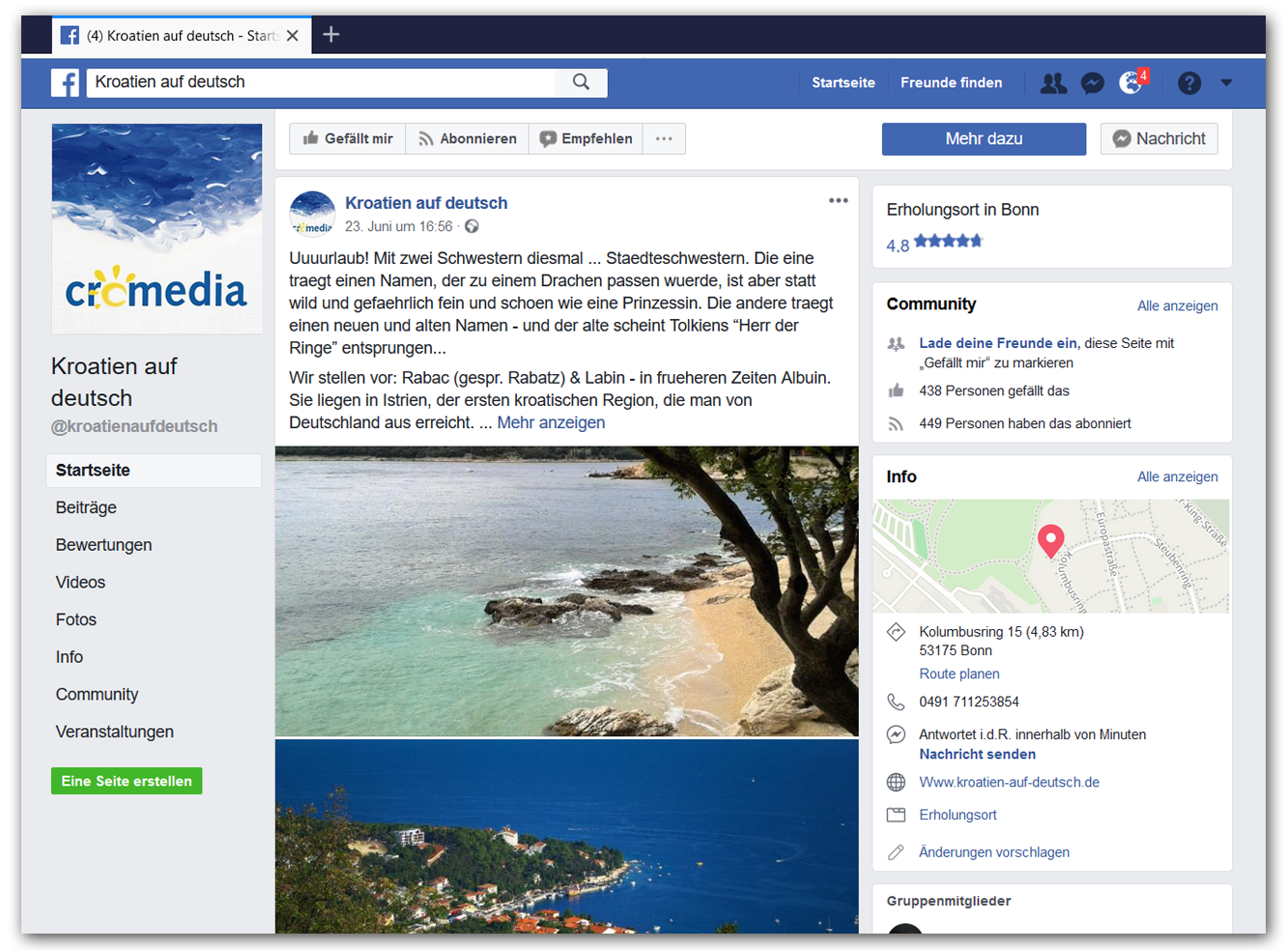Open Videos in the left sidebar
Screen dimensions: 1288x950
coord(80,583)
